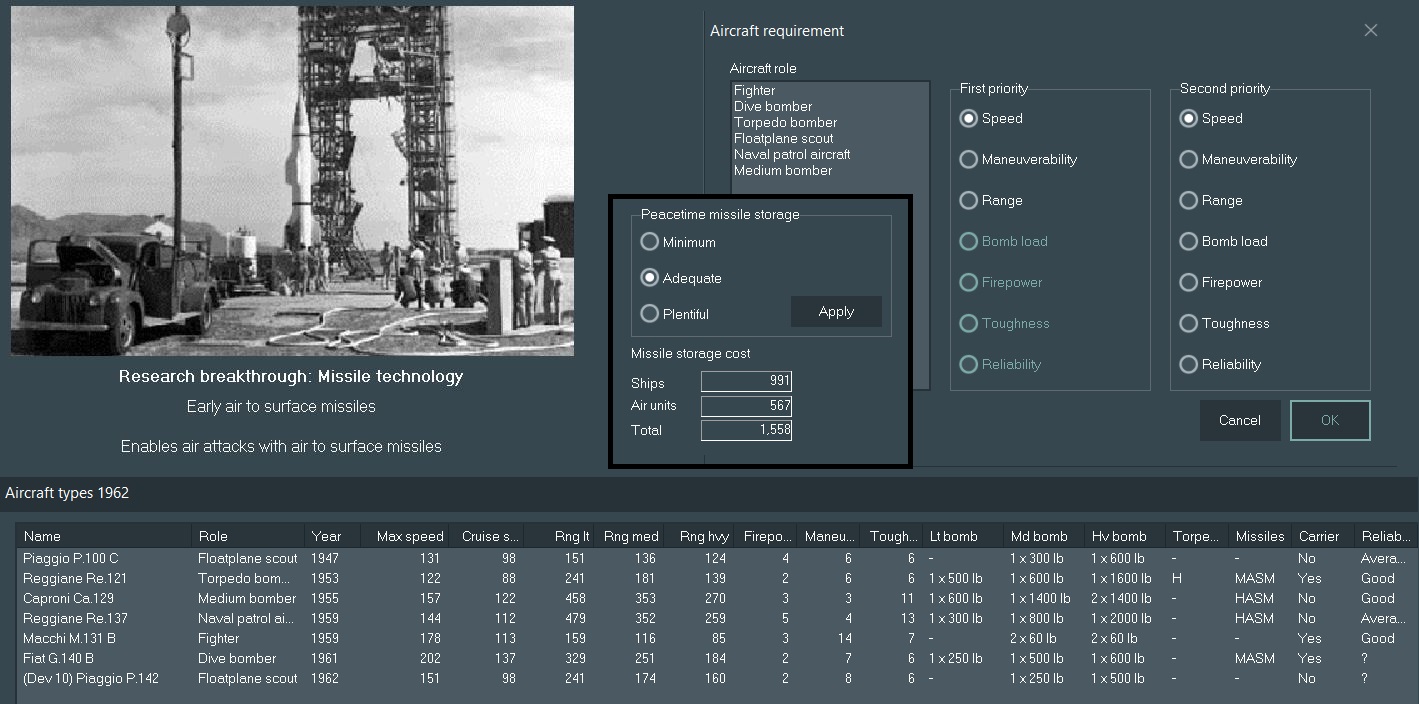Select Adequate peacetime missile storage
The image size is (1419, 704).
coord(681,278)
